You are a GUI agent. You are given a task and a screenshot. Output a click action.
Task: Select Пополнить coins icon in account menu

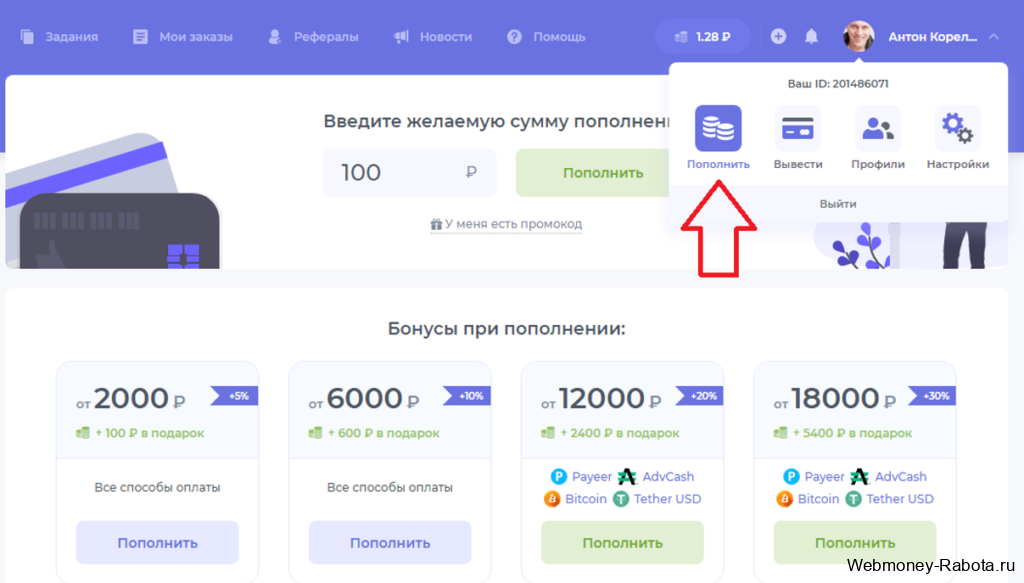pyautogui.click(x=718, y=129)
